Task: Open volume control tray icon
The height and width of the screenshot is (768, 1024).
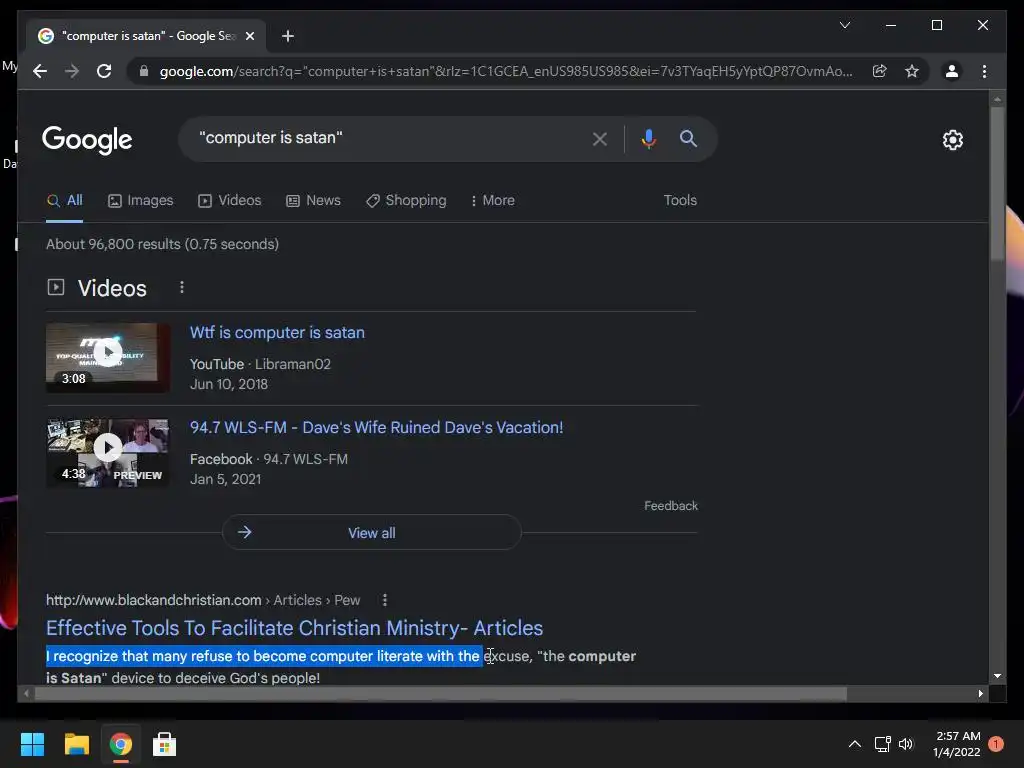Action: click(906, 744)
